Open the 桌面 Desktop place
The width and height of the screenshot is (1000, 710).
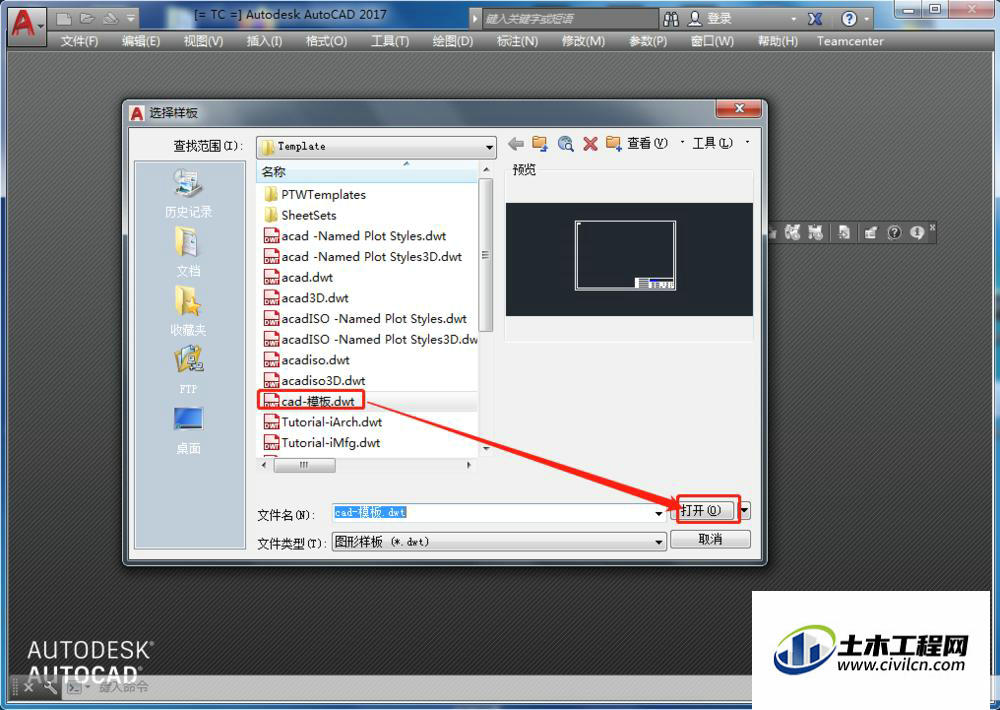point(188,431)
